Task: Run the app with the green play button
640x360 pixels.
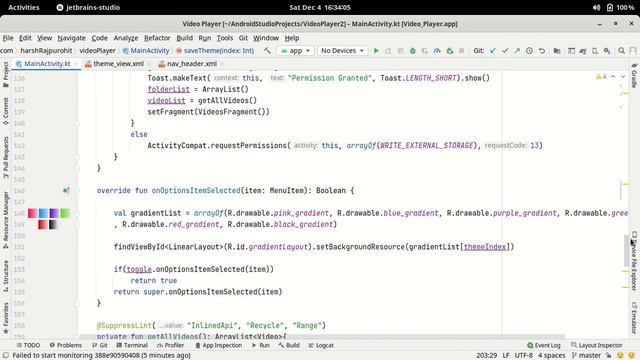Action: click(376, 51)
